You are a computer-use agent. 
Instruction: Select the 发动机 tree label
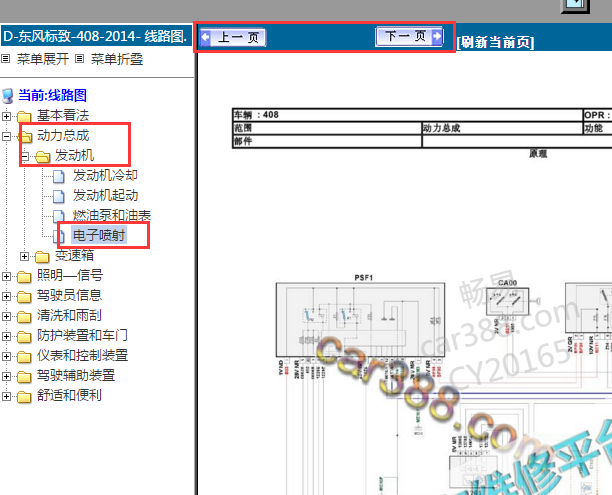(x=75, y=155)
